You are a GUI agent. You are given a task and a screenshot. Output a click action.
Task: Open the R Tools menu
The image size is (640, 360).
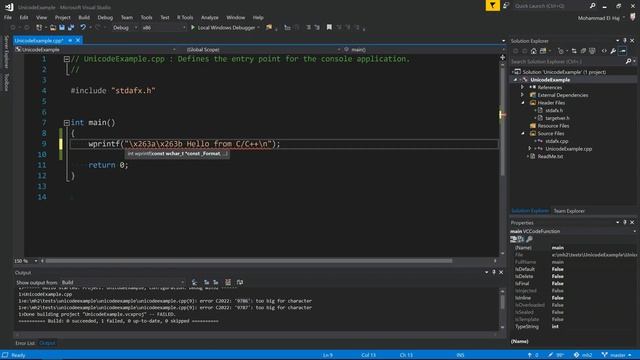185,18
